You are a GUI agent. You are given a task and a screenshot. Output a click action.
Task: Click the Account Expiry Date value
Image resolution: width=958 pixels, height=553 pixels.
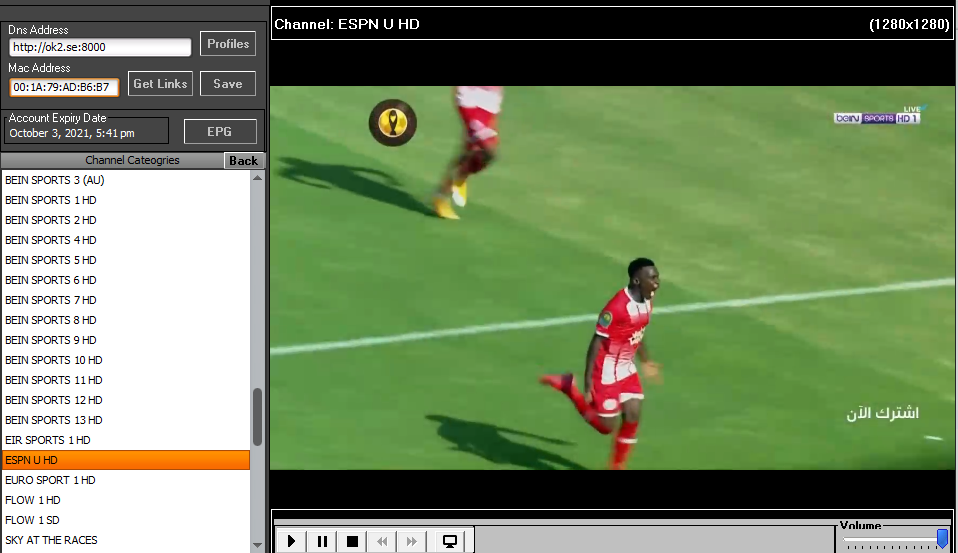tap(71, 133)
